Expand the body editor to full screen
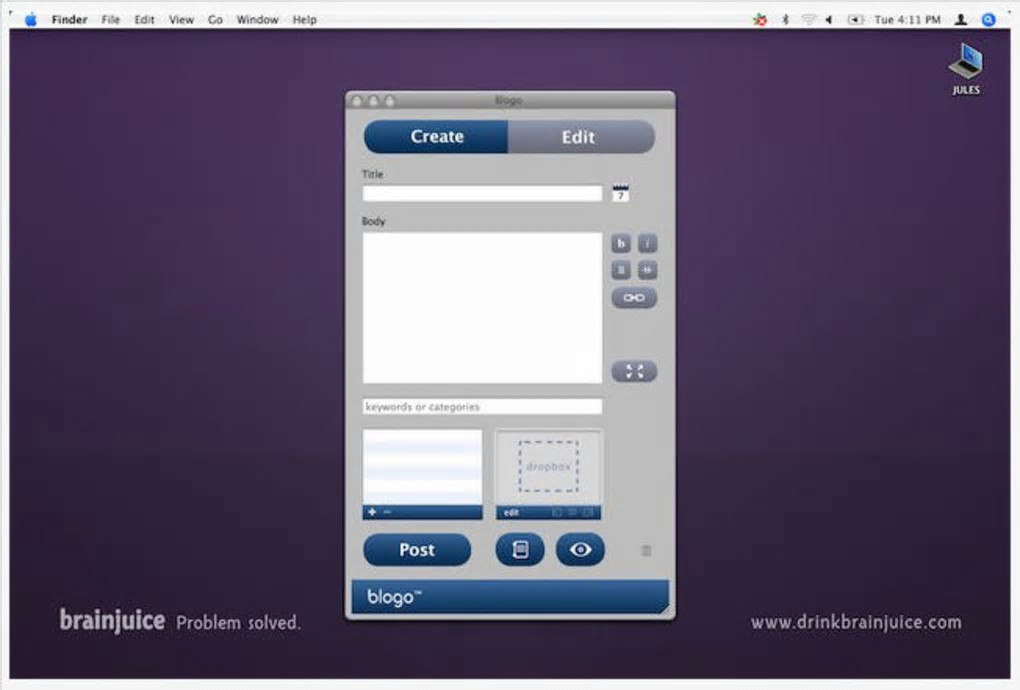1020x690 pixels. pyautogui.click(x=634, y=371)
